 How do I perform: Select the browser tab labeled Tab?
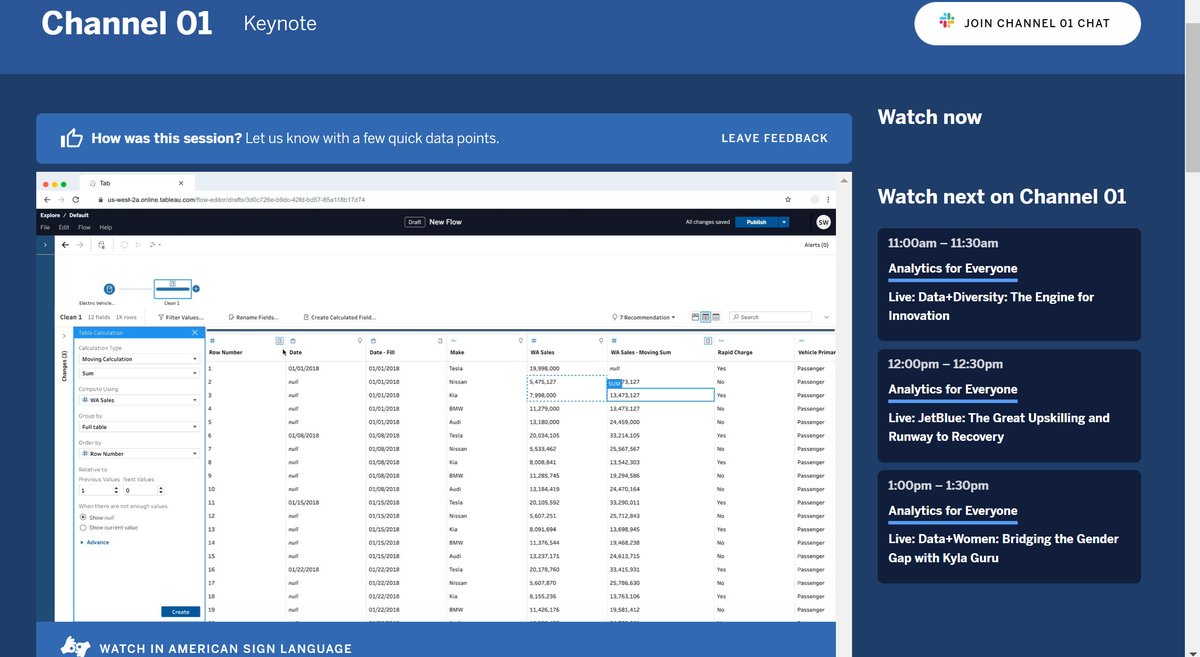coord(137,184)
